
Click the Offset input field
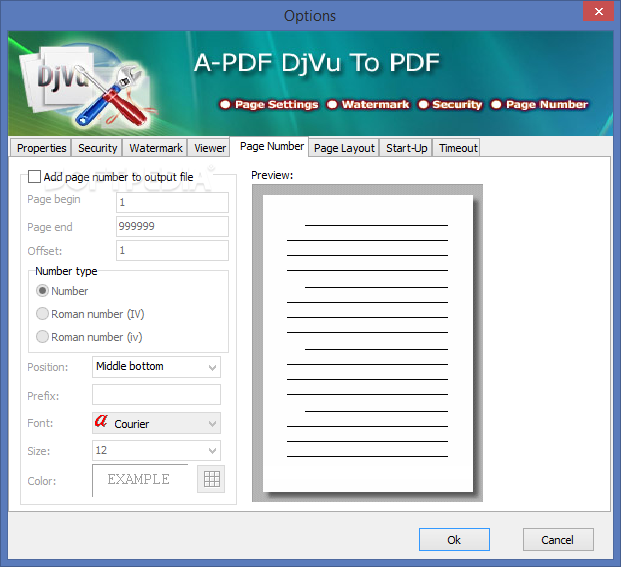[172, 250]
